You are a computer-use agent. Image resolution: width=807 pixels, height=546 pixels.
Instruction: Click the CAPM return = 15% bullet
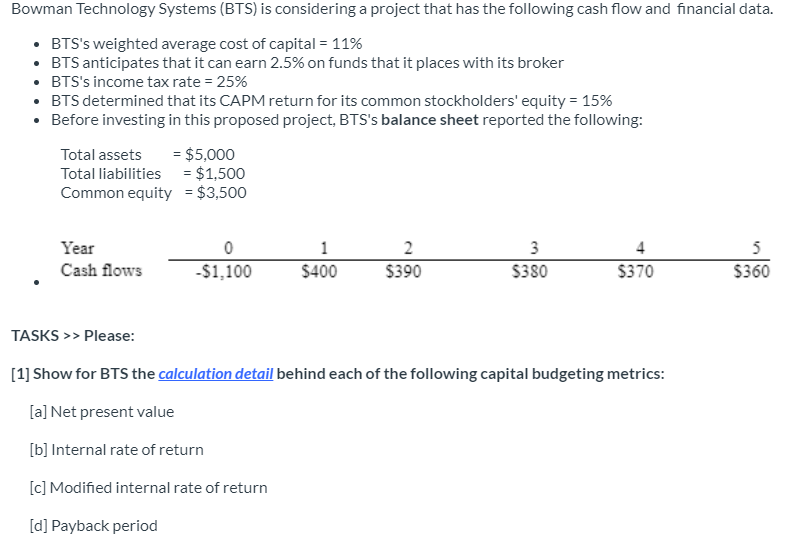pyautogui.click(x=331, y=101)
